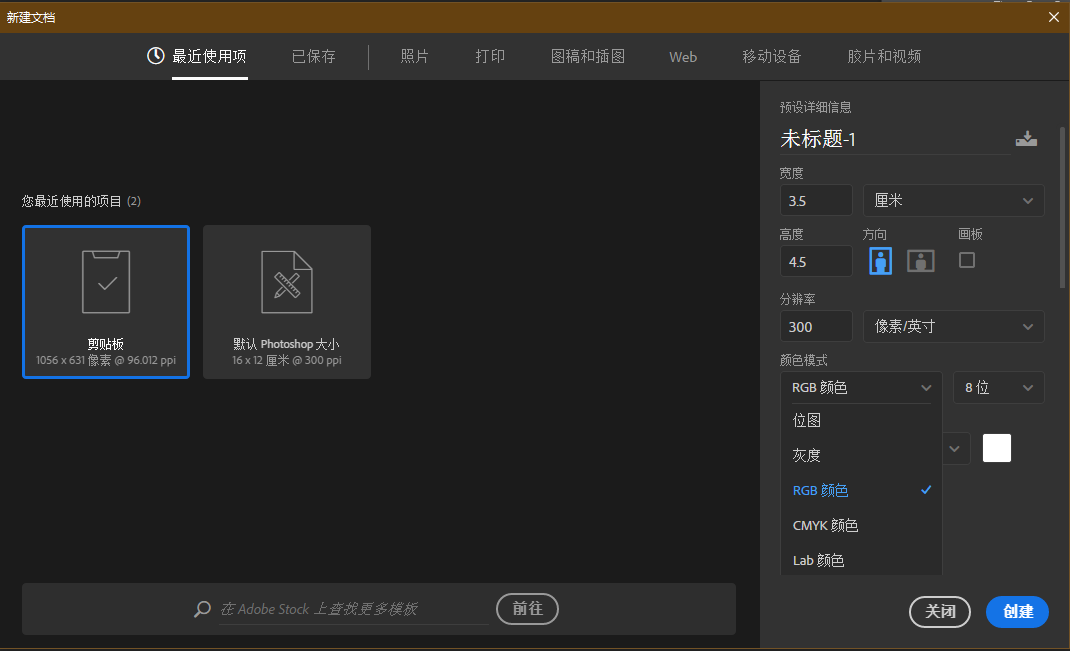
Task: Select the 默认 Photoshop 大小 preset
Action: pos(287,302)
